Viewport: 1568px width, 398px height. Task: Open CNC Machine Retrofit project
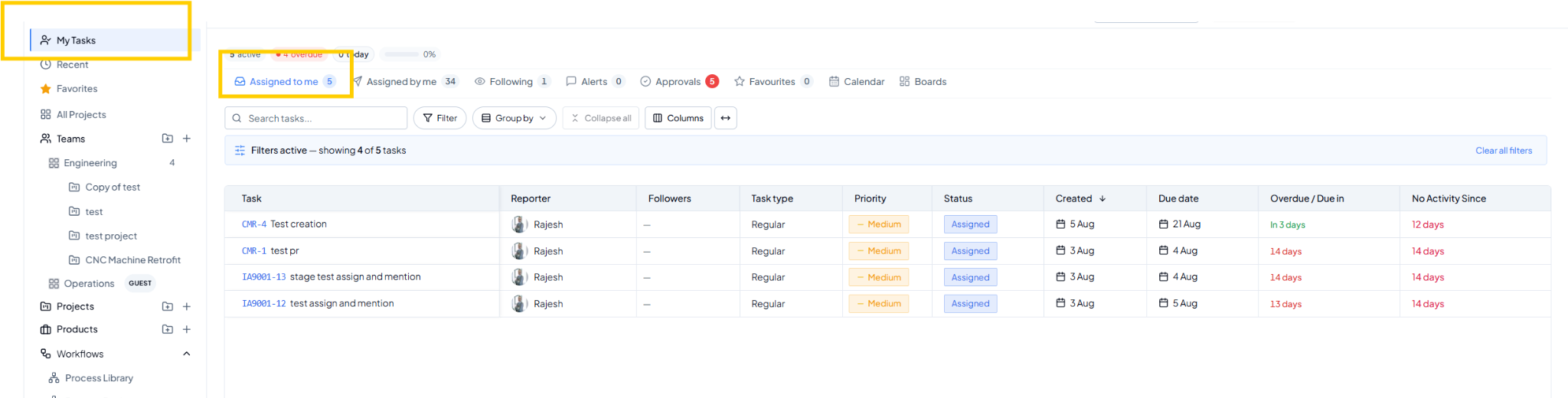pyautogui.click(x=132, y=260)
